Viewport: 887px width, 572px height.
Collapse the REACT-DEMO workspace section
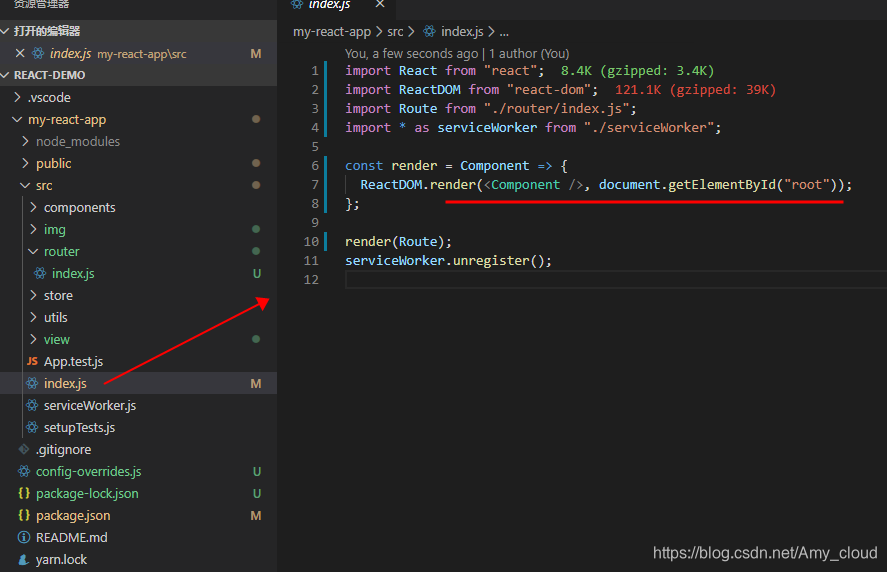tap(5, 75)
